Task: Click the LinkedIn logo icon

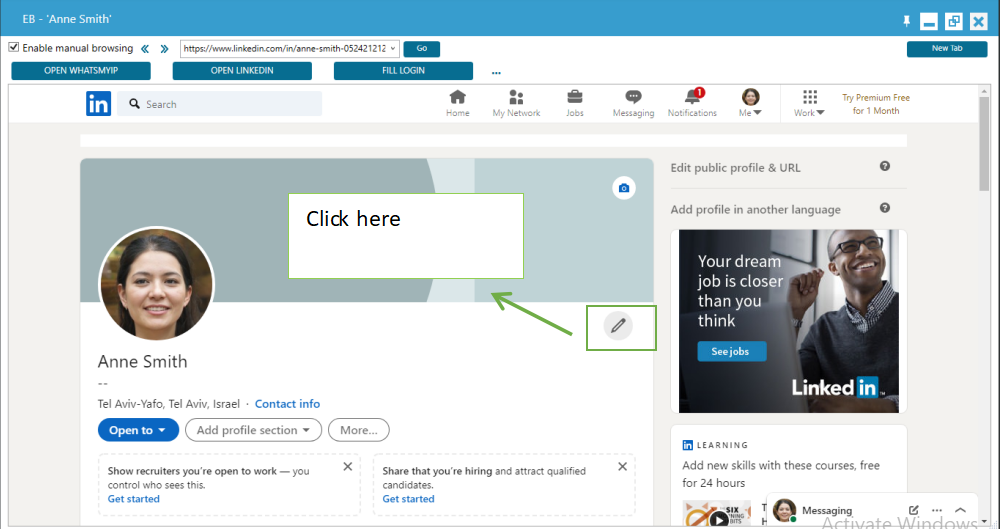Action: [98, 103]
